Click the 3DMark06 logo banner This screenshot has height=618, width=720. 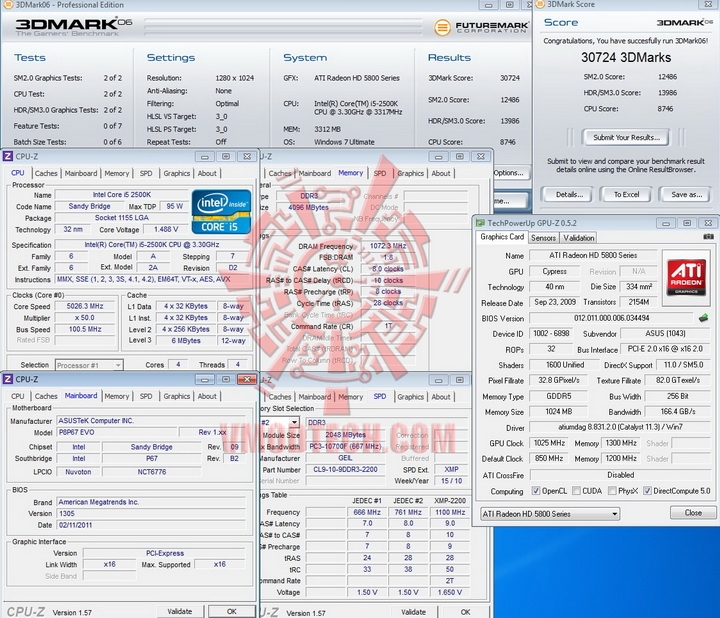[x=73, y=27]
